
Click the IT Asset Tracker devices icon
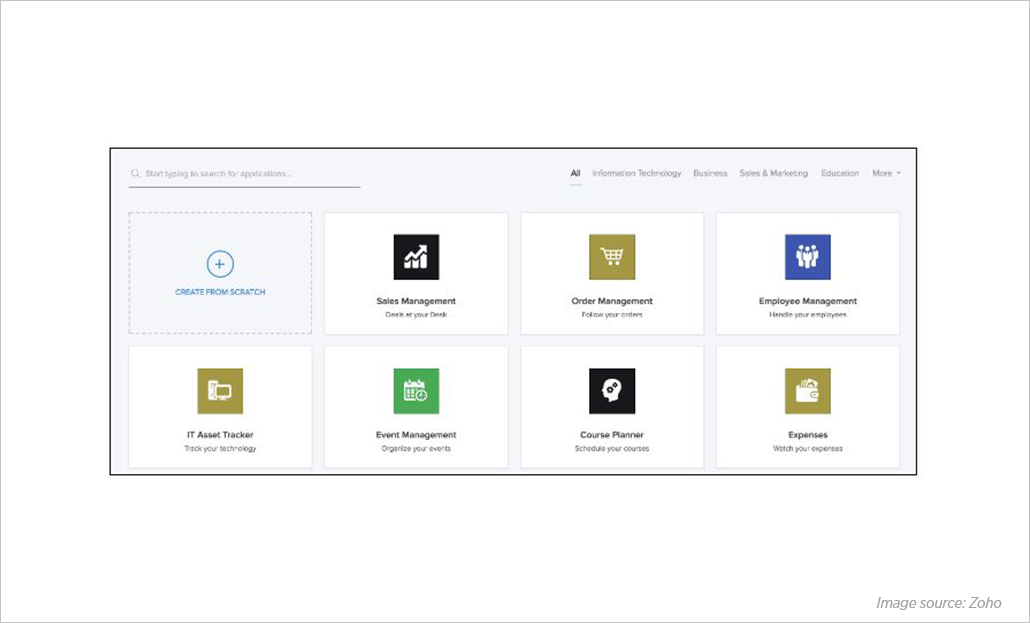point(220,391)
